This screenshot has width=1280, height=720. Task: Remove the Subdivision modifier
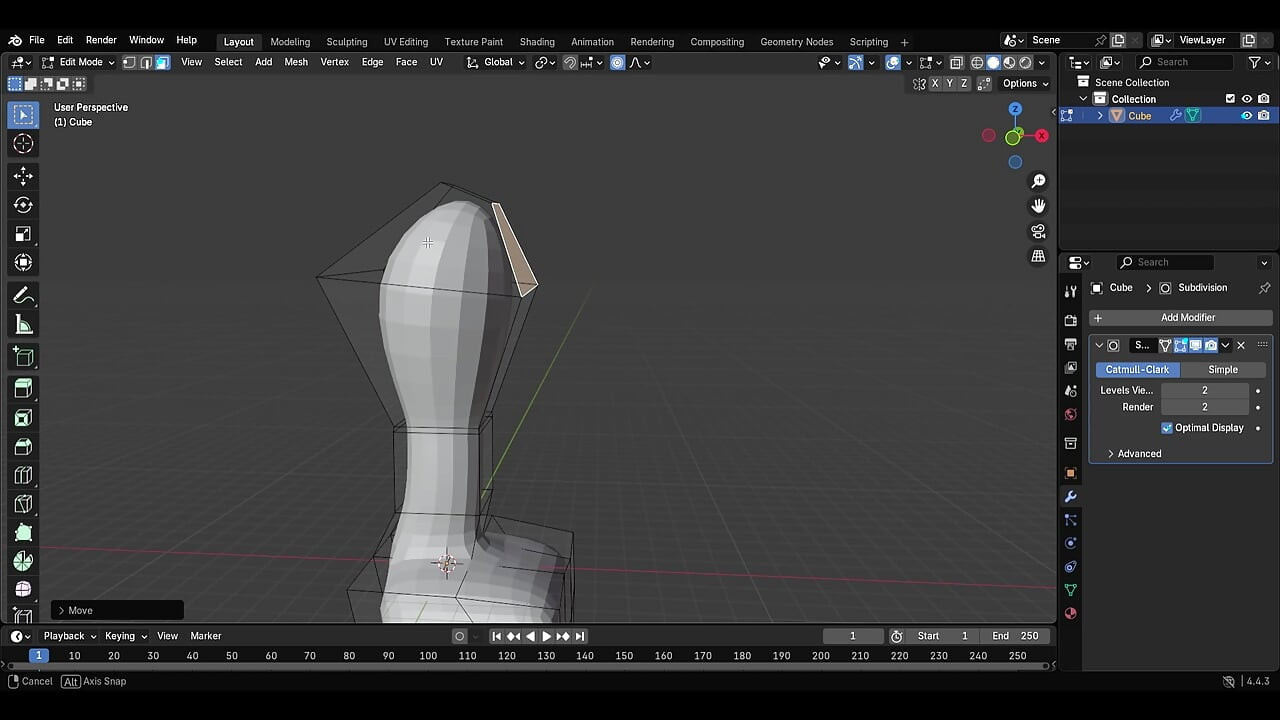1241,345
